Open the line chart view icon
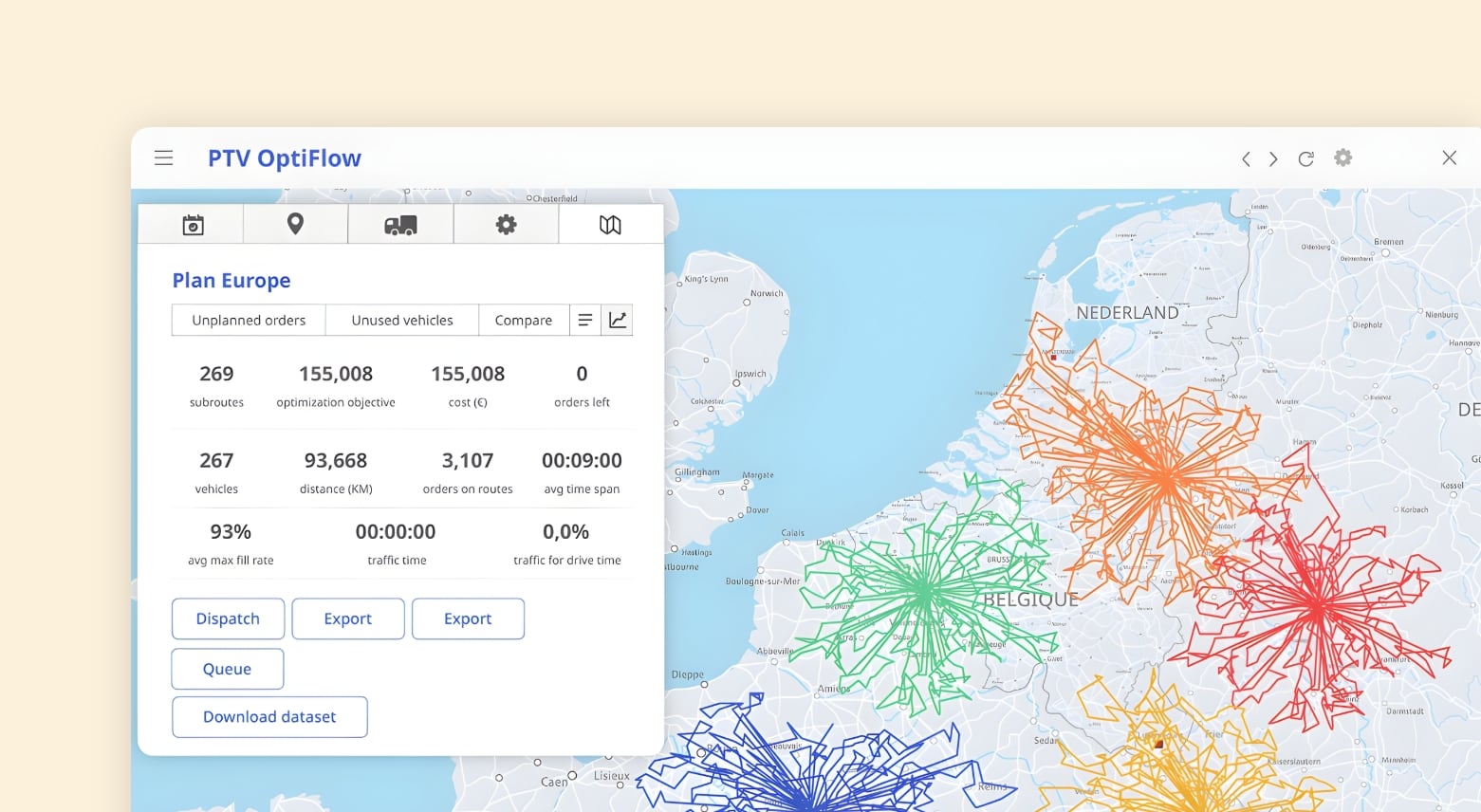Screen dimensions: 1481x812 pyautogui.click(x=618, y=321)
